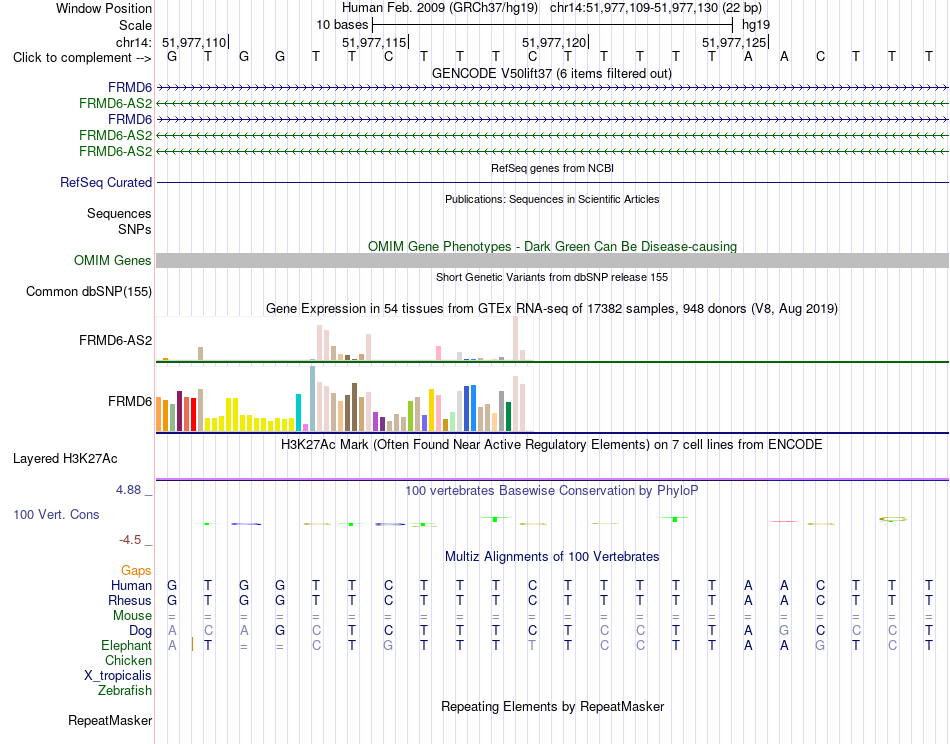Click the 100 Vert. Cons track label
Viewport: 950px width, 744px height.
pos(56,514)
